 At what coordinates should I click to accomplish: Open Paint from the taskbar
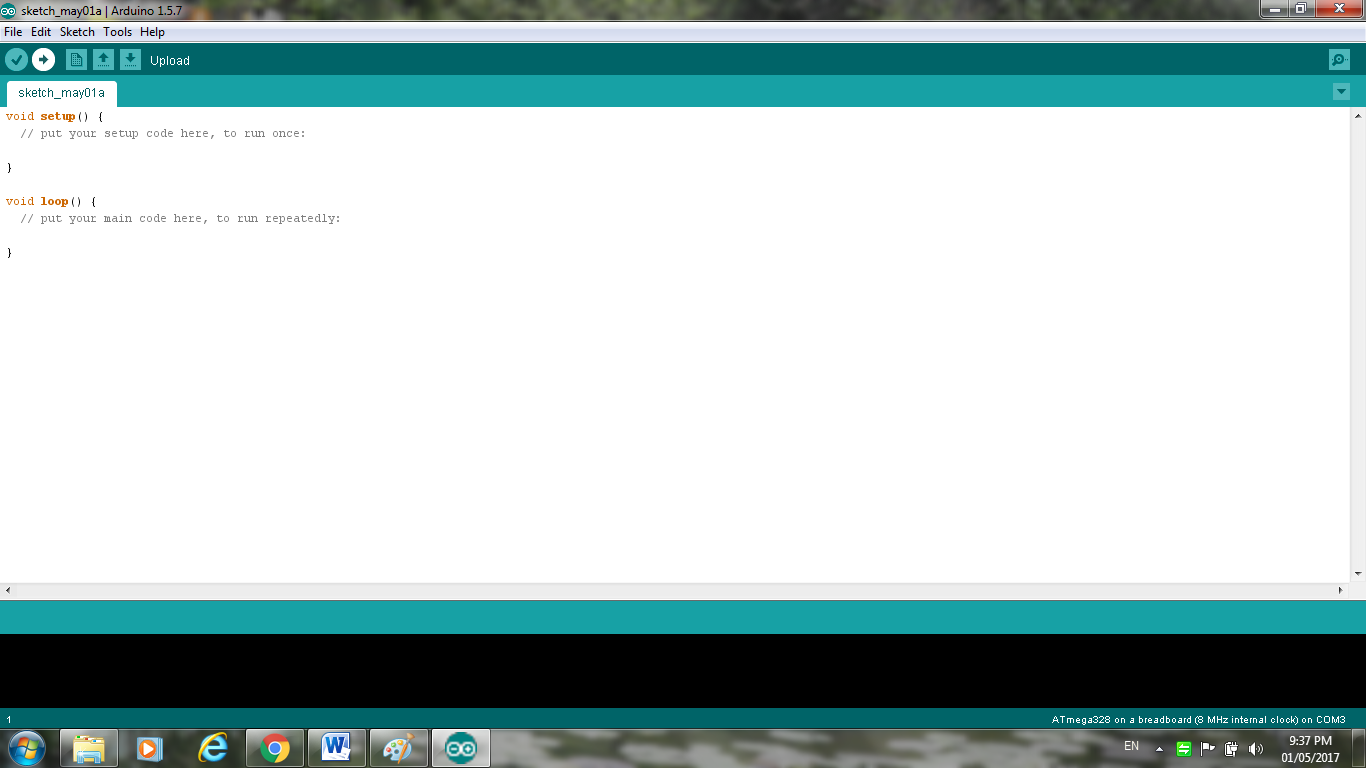[x=398, y=748]
